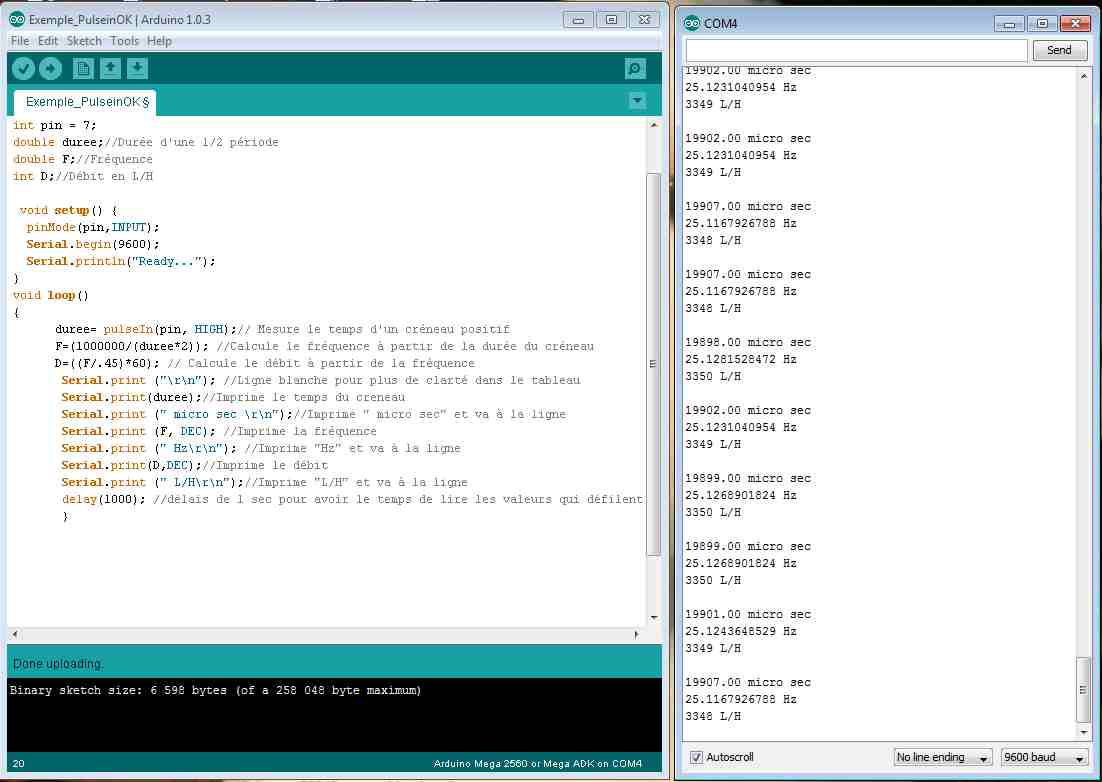Screen dimensions: 1102x782
Task: Click the serial message input field
Action: [x=856, y=50]
